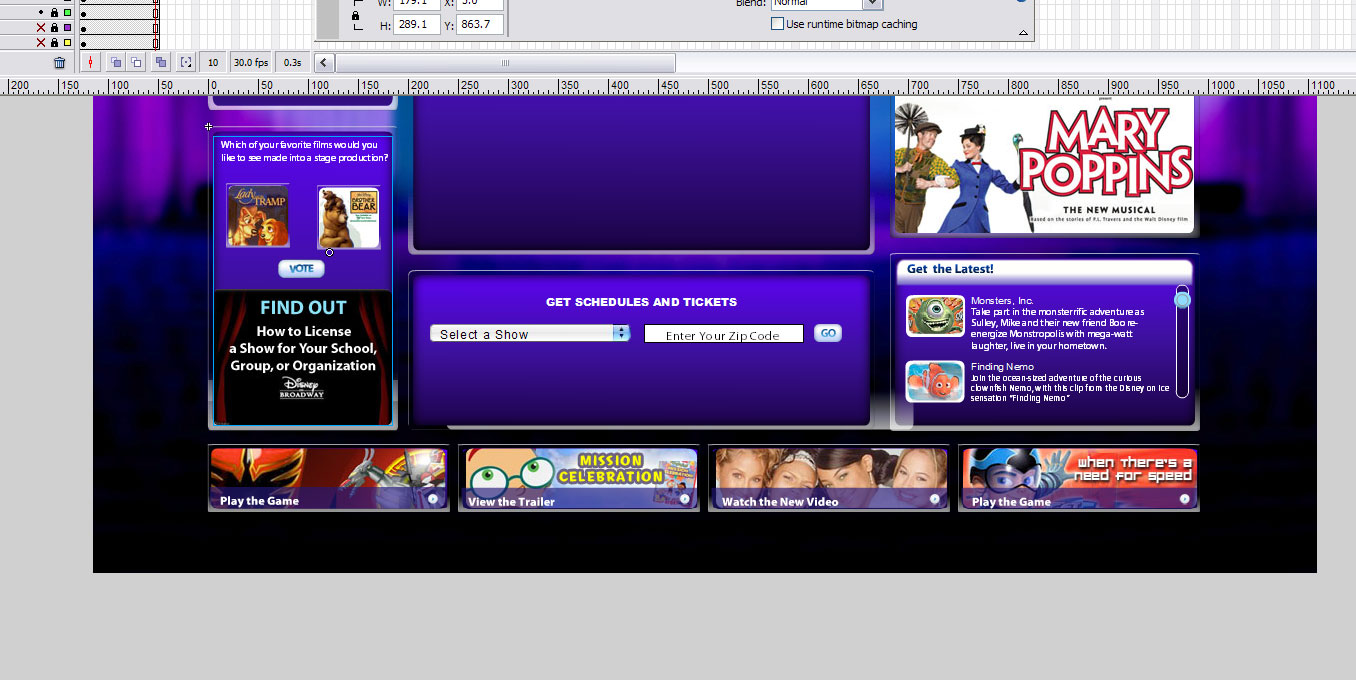This screenshot has width=1356, height=680.
Task: Click the purple layer outline color swatch
Action: [68, 28]
